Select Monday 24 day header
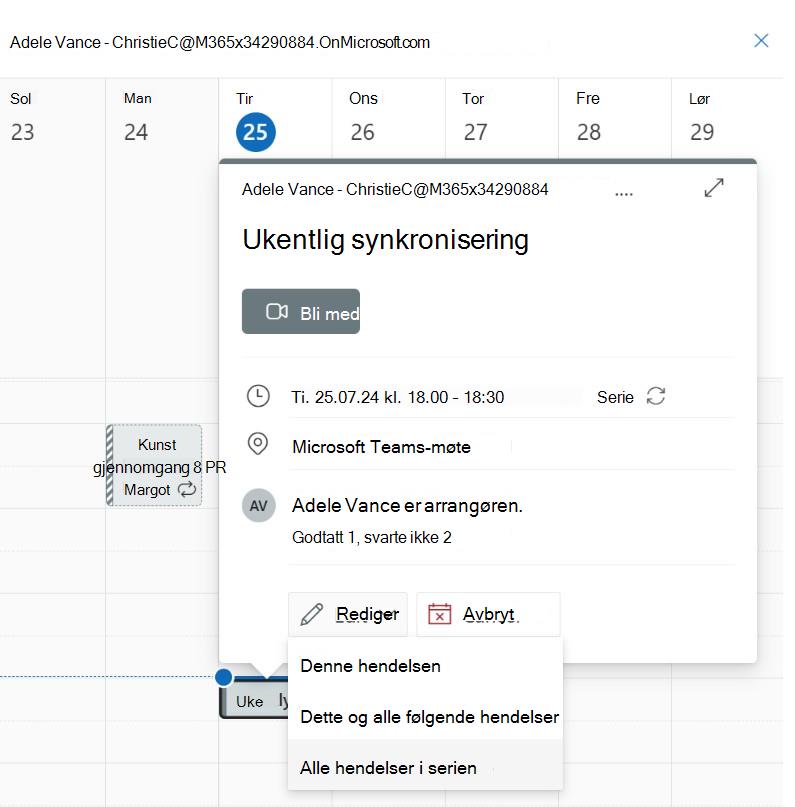 (136, 132)
